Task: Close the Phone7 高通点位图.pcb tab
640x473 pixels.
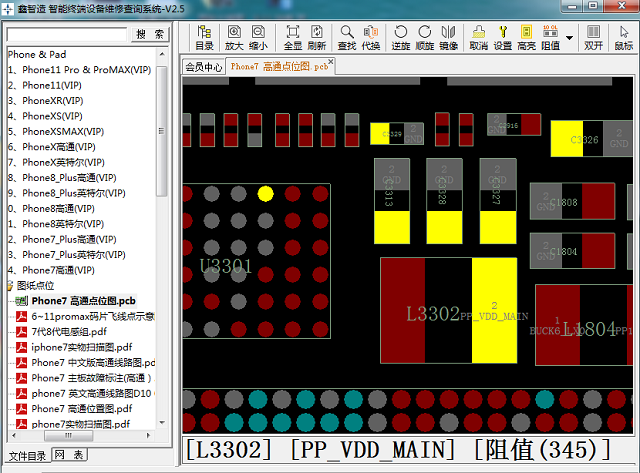Action: click(331, 61)
